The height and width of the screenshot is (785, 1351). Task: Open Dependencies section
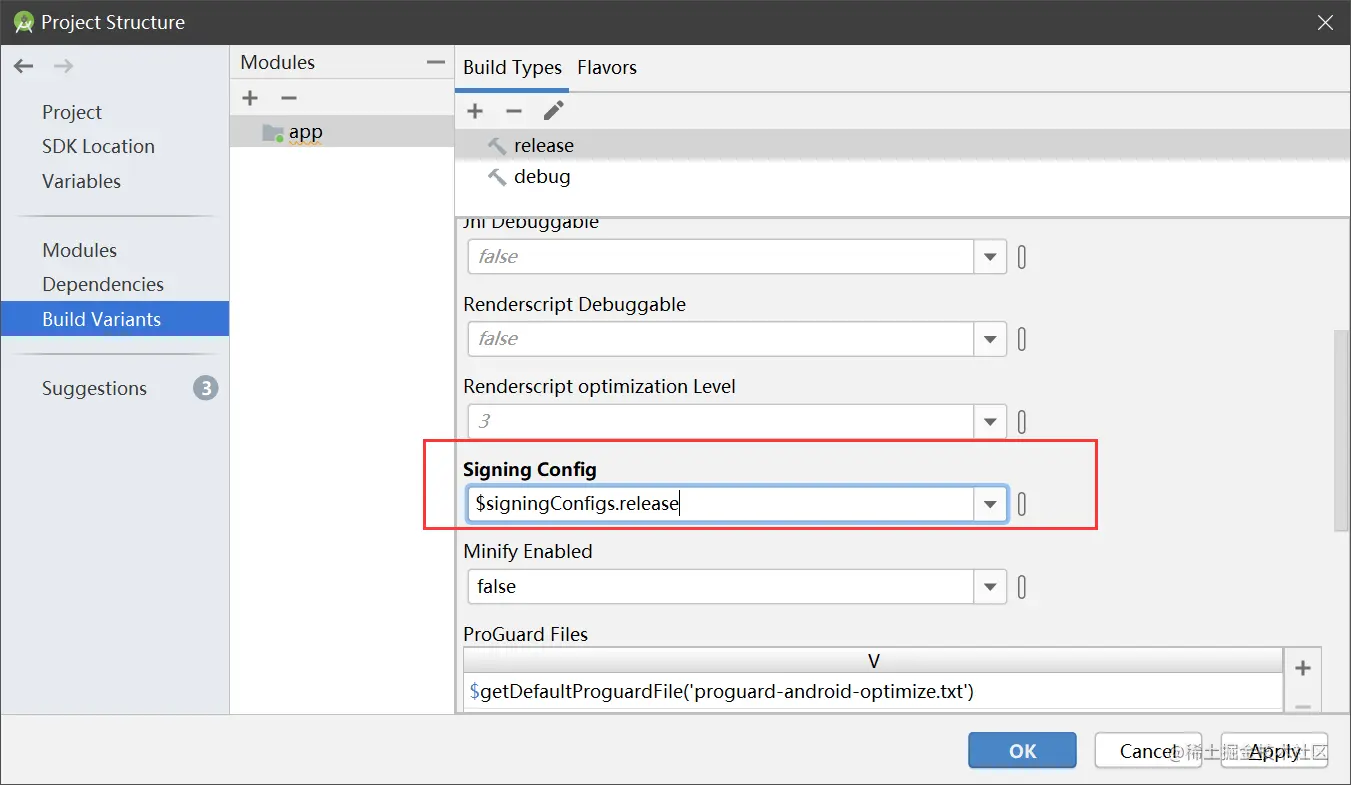pyautogui.click(x=102, y=284)
